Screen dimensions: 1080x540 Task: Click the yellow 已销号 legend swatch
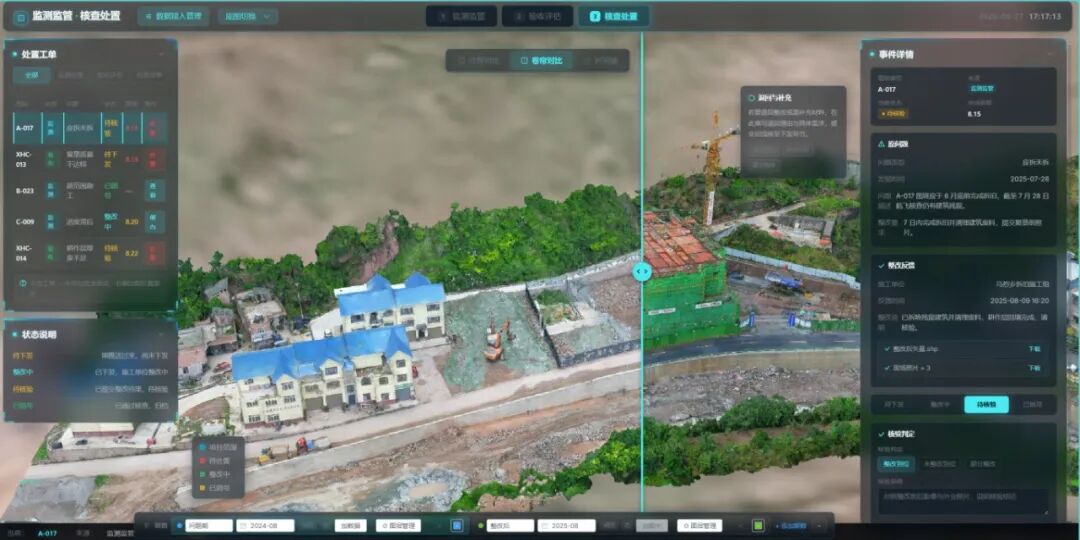(201, 488)
